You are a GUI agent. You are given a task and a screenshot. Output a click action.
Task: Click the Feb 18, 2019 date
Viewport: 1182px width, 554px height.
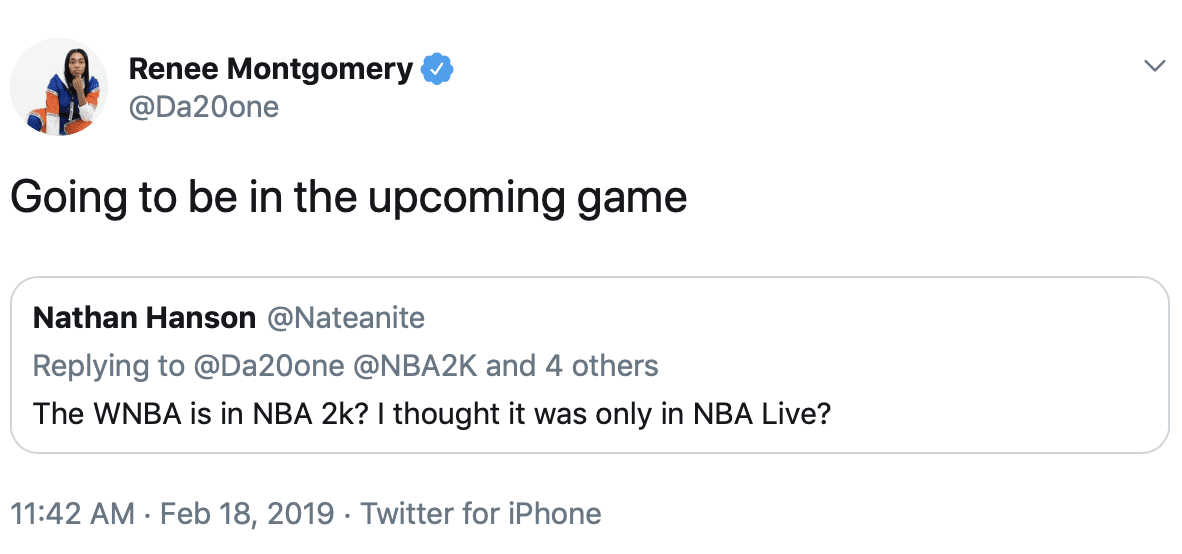click(246, 514)
